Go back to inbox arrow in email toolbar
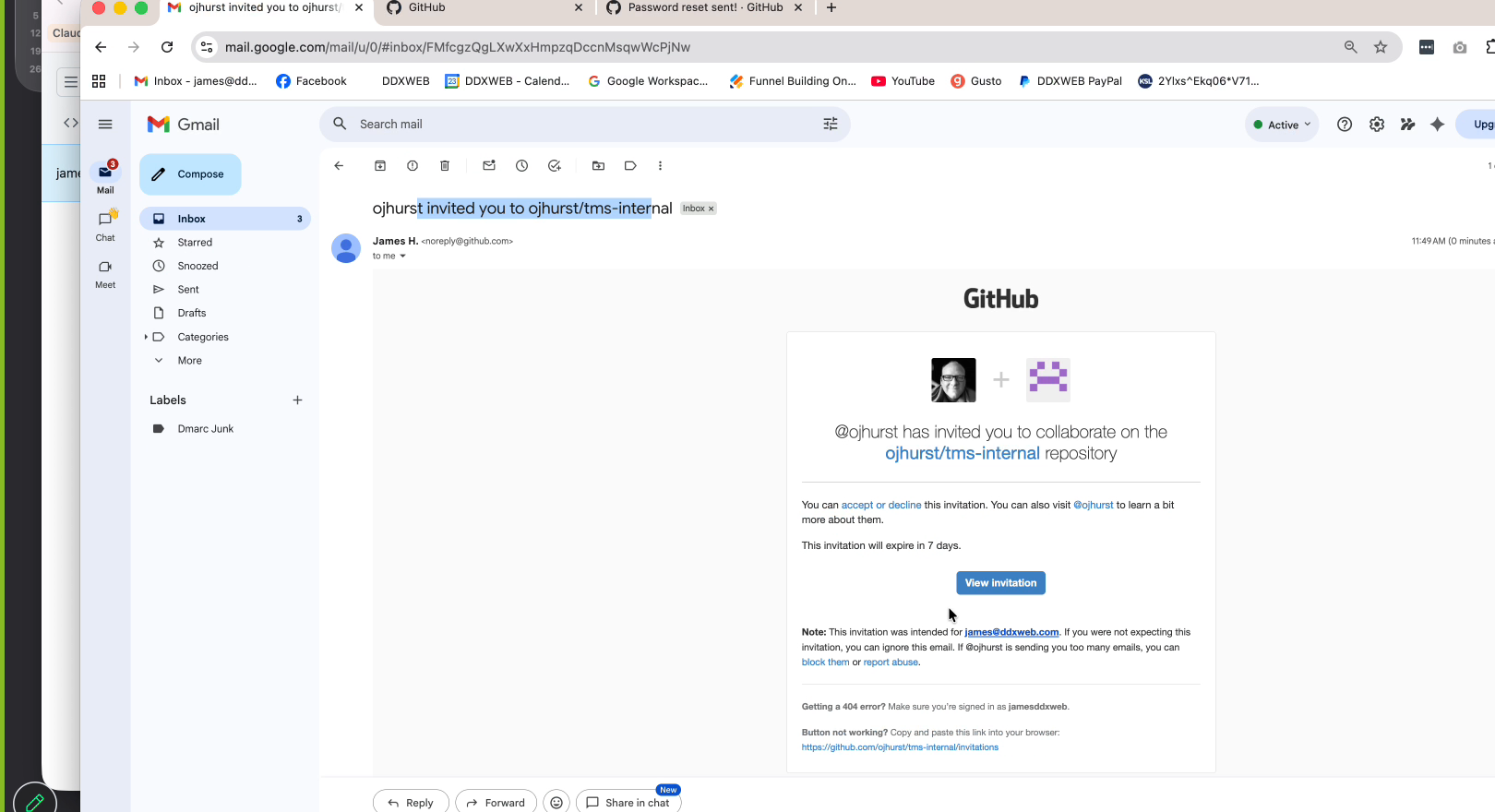This screenshot has width=1495, height=812. pos(339,166)
